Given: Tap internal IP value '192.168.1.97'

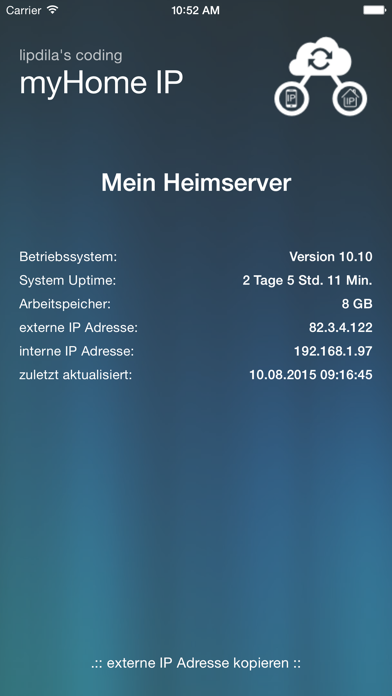Looking at the screenshot, I should [333, 352].
